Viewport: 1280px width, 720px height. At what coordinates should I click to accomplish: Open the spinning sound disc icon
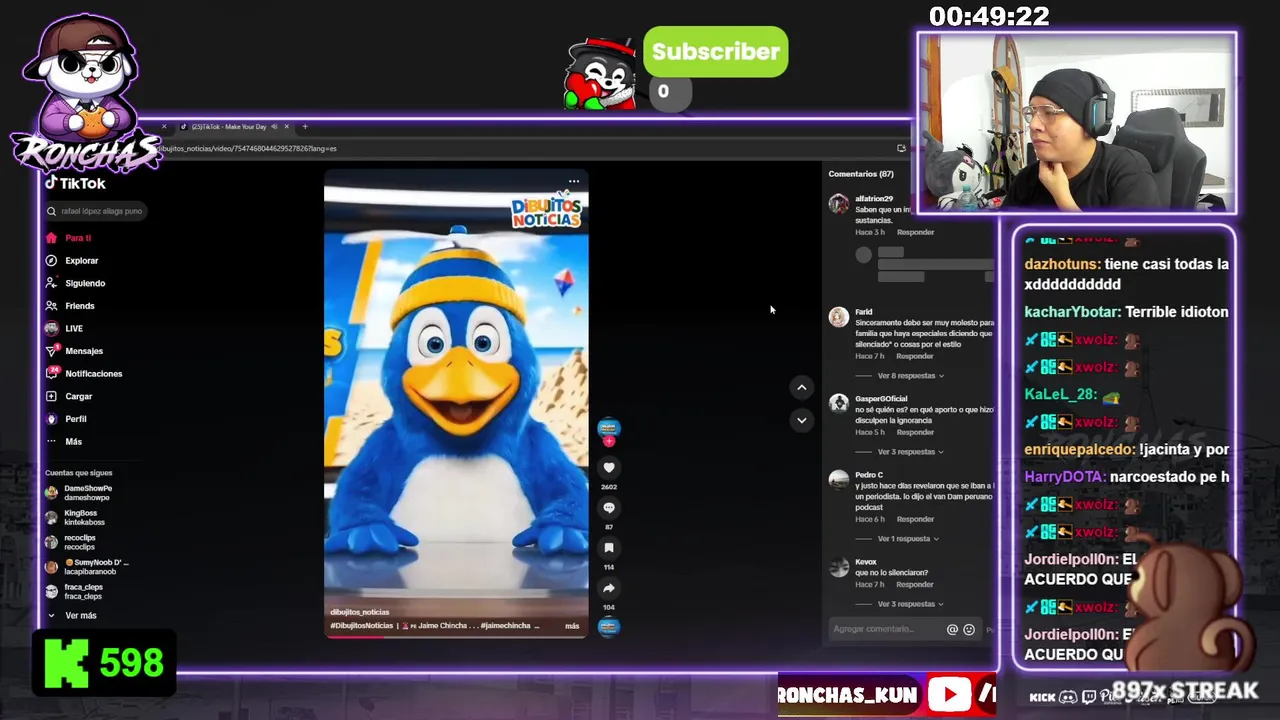[608, 627]
